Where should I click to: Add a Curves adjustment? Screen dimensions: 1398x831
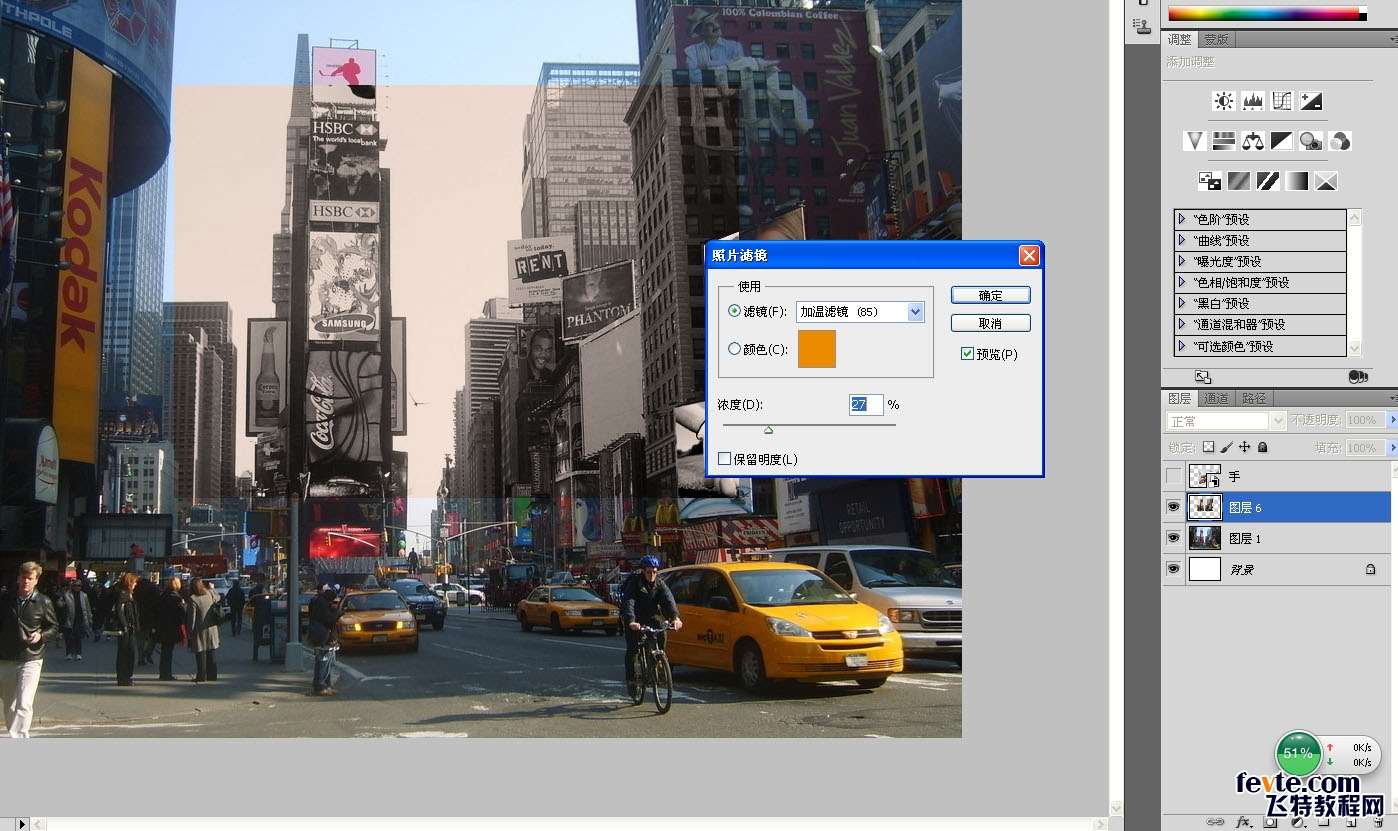[1282, 101]
